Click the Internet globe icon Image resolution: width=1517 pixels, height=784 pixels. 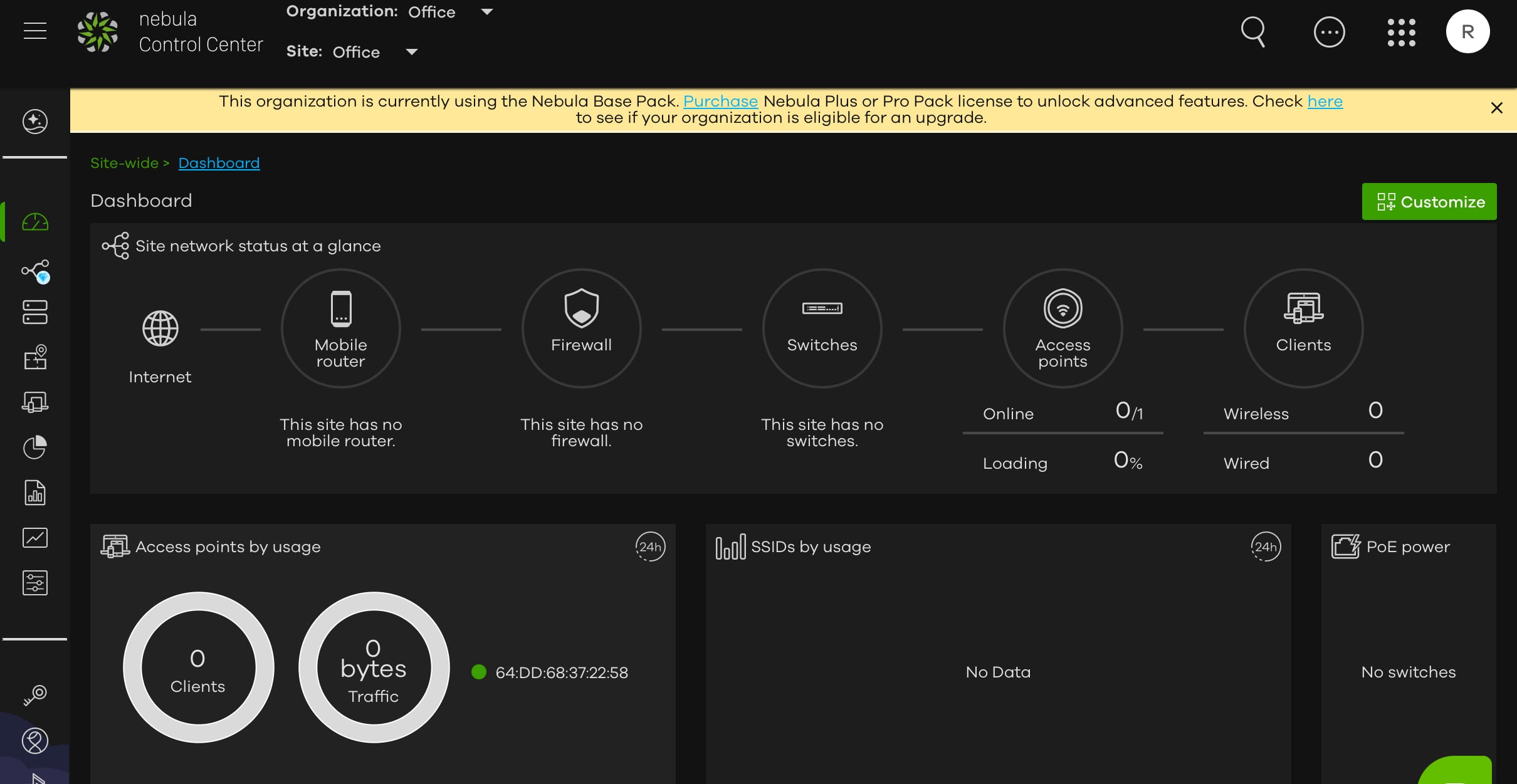[160, 328]
